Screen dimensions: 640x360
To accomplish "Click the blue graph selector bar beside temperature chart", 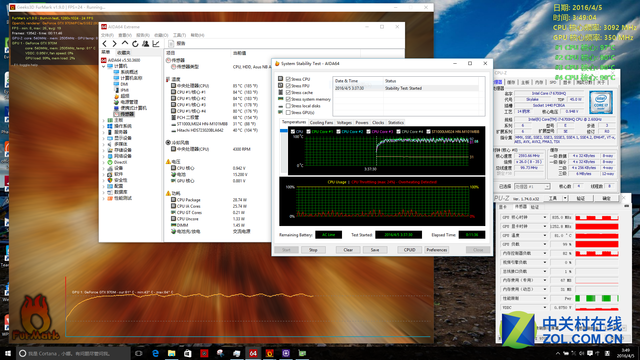I will point(284,131).
